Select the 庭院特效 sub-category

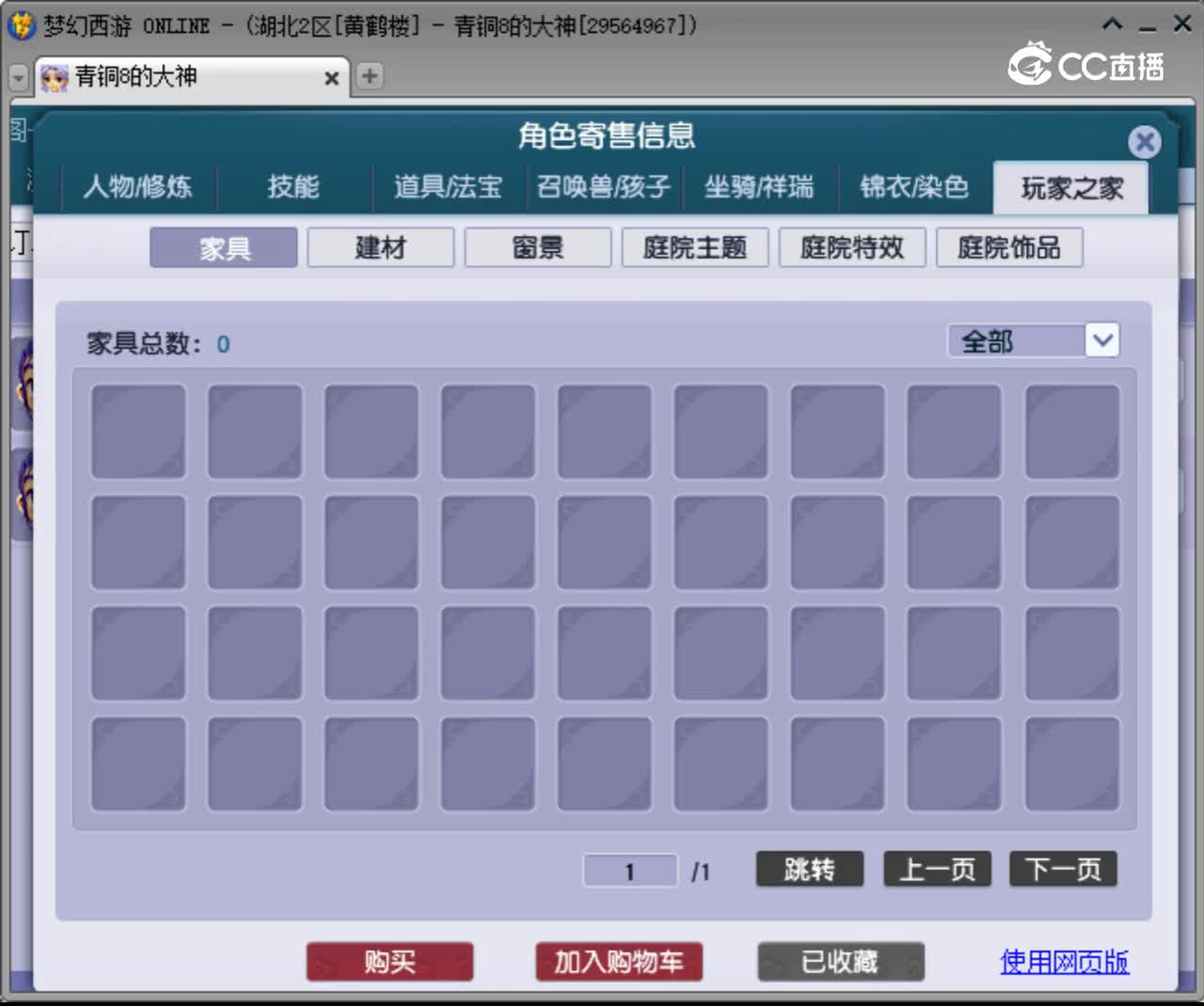pyautogui.click(x=852, y=248)
